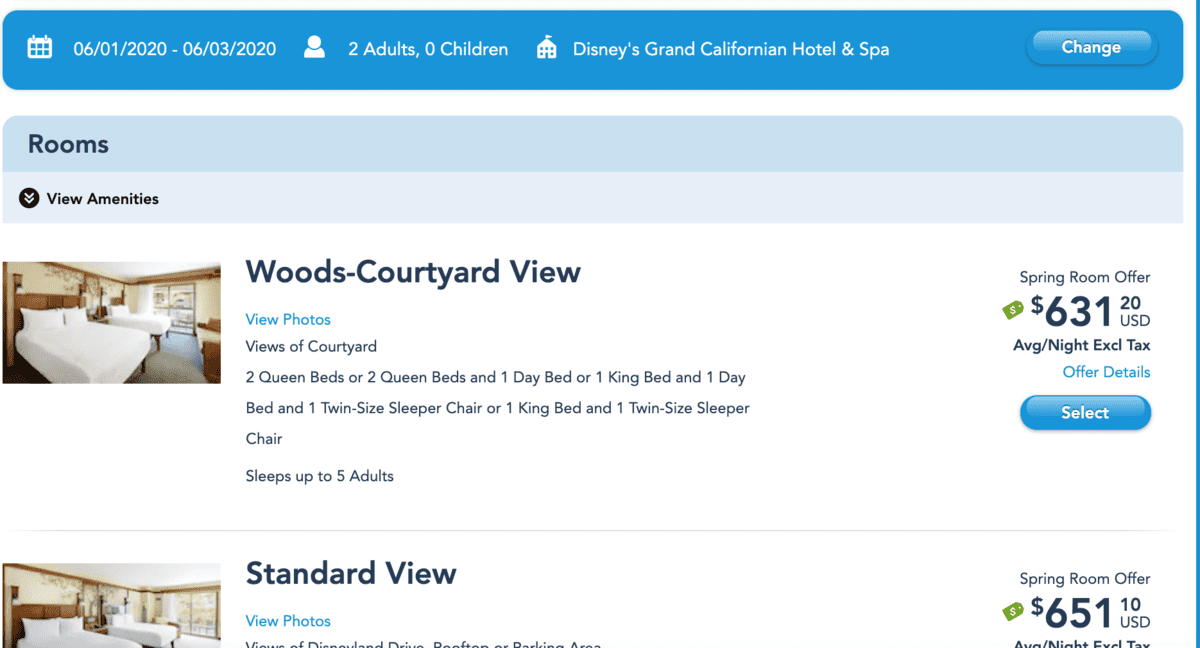
Task: Click the Rooms heading
Action: (x=68, y=144)
